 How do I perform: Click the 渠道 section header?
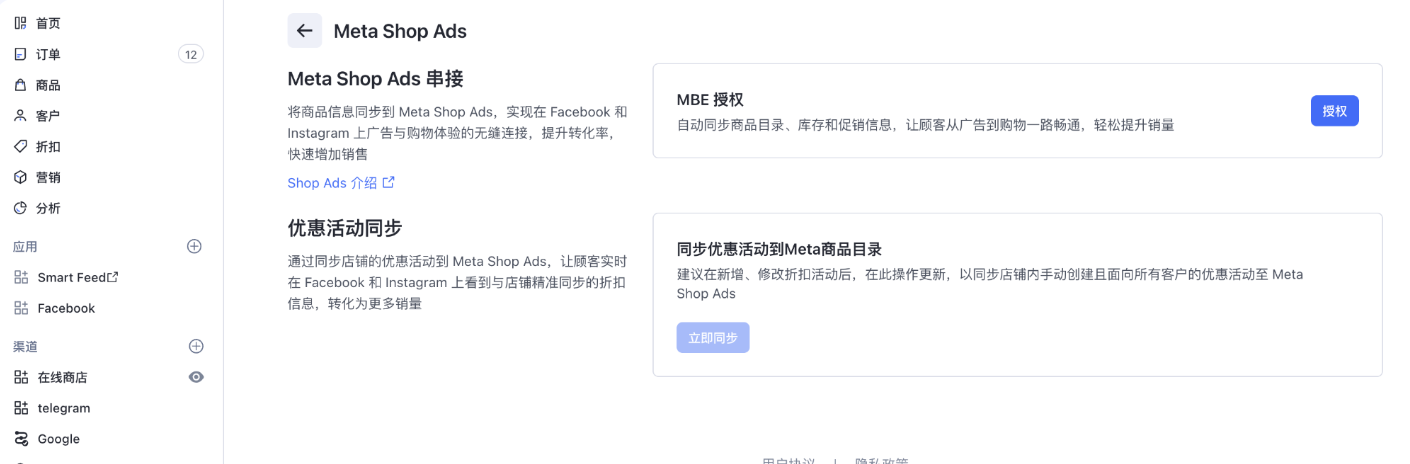tap(25, 346)
